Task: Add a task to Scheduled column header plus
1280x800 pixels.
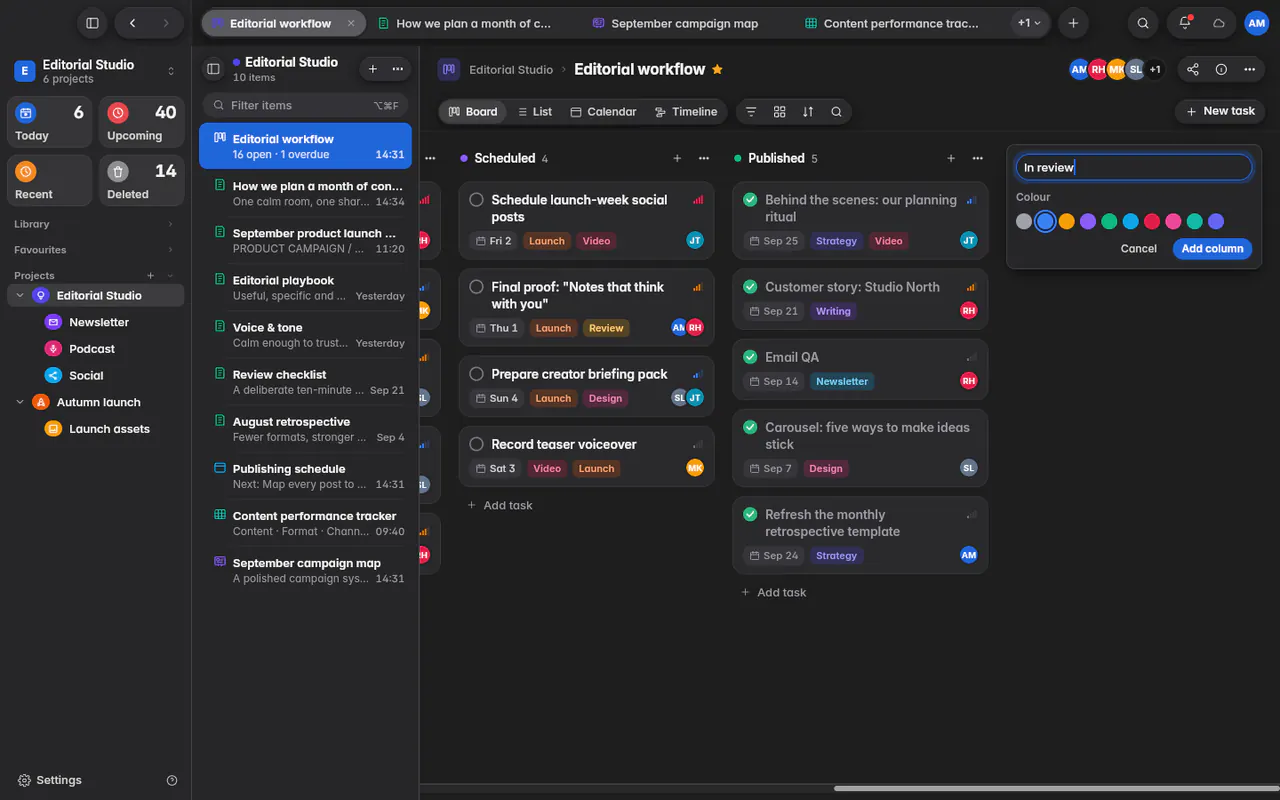Action: 677,158
